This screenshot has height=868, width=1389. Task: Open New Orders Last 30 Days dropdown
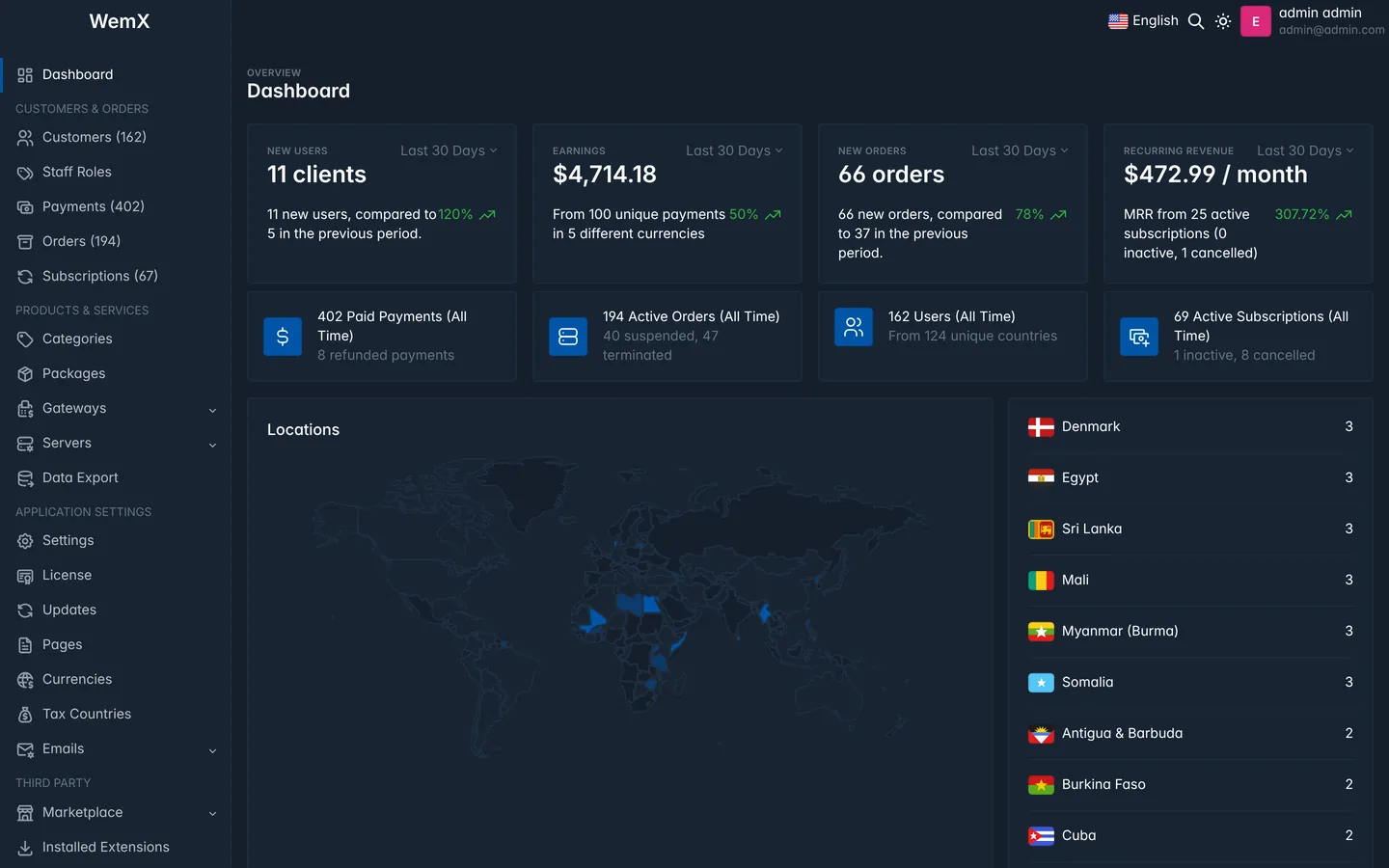pyautogui.click(x=1020, y=150)
